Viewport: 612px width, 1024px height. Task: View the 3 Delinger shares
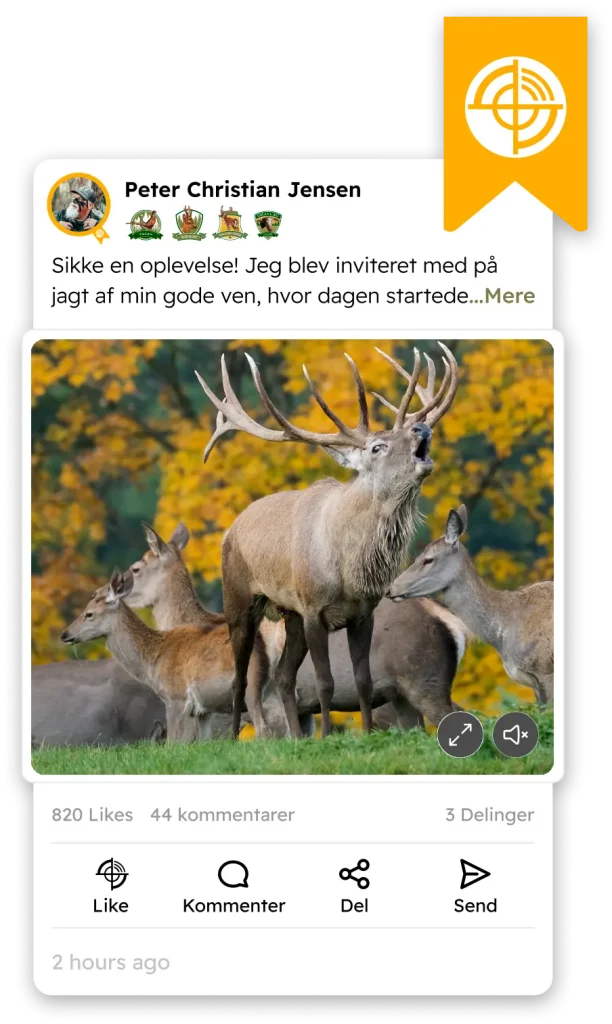[x=490, y=814]
